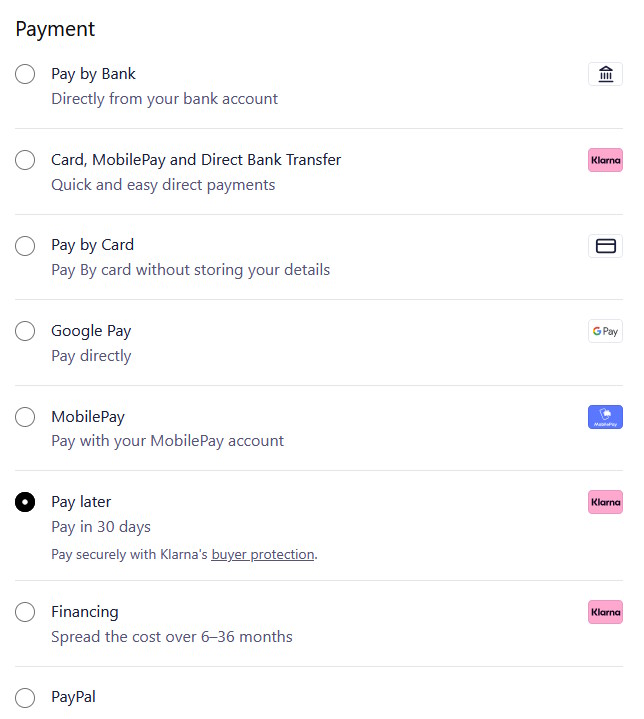Select Google Pay radio button
The image size is (644, 719).
25,331
